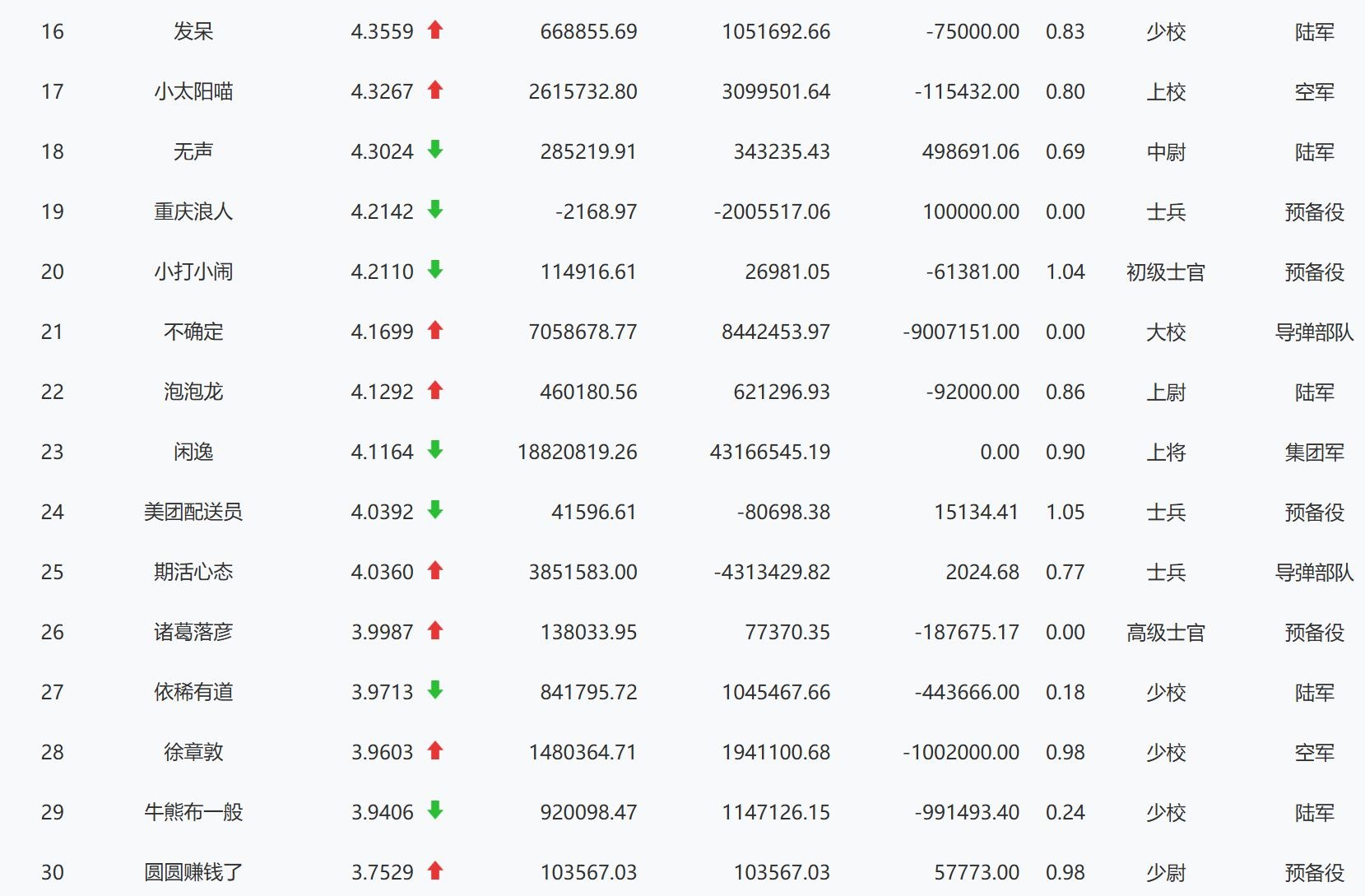Viewport: 1365px width, 896px height.
Task: Click the green down arrow beside 4.3024
Action: point(435,150)
